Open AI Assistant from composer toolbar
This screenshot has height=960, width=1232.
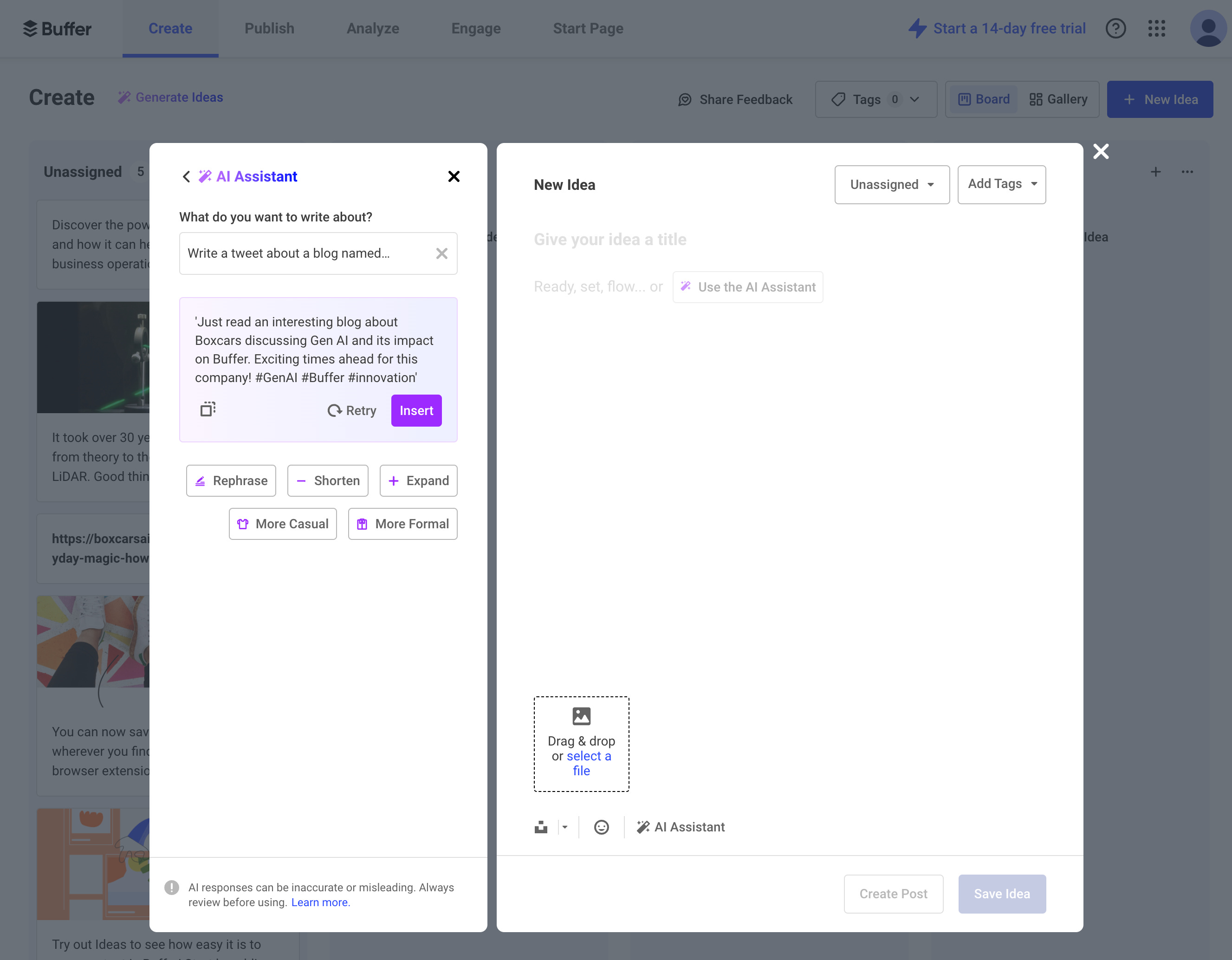click(x=681, y=827)
